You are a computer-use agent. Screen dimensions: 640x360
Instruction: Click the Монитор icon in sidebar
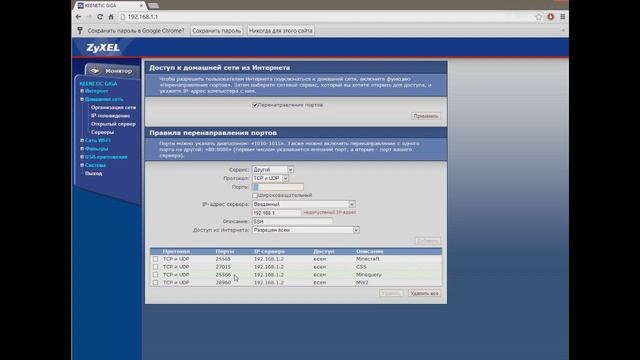(95, 71)
